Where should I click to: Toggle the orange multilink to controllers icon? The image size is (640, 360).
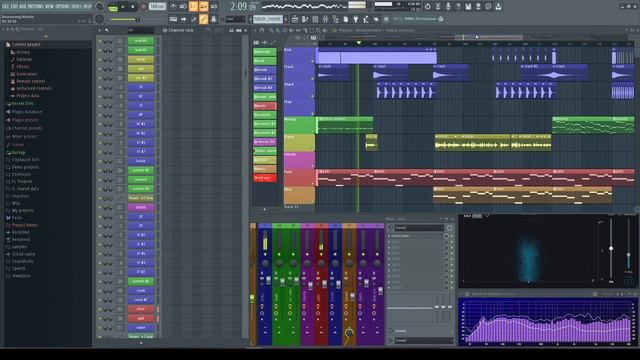tap(204, 19)
